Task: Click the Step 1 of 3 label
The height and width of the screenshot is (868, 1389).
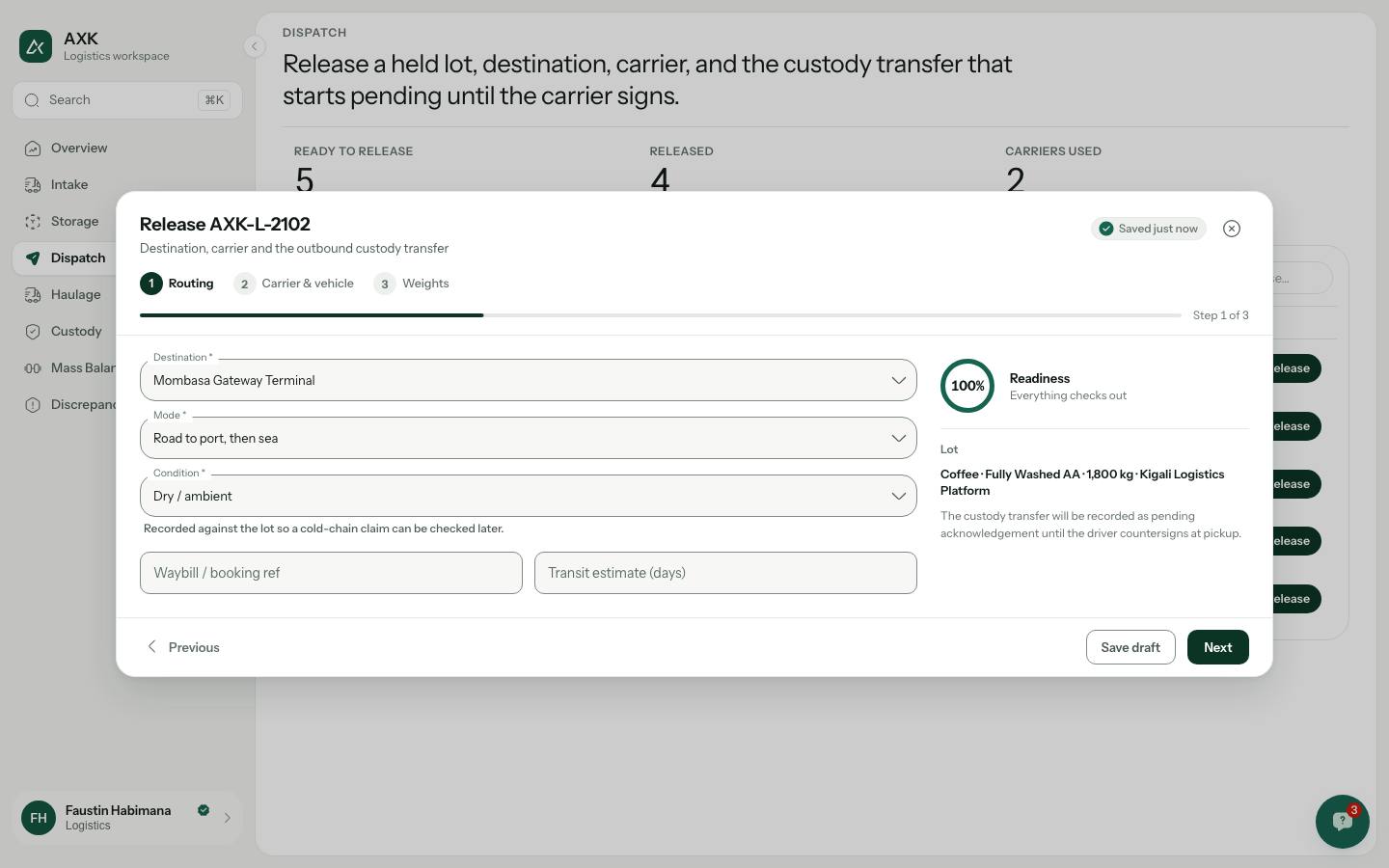Action: point(1221,315)
